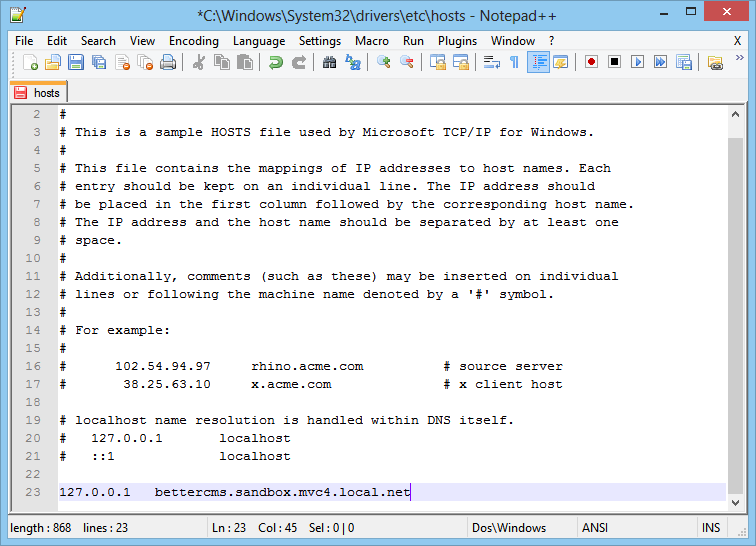Image resolution: width=756 pixels, height=546 pixels.
Task: Click the scrollbar up arrow
Action: 735,115
